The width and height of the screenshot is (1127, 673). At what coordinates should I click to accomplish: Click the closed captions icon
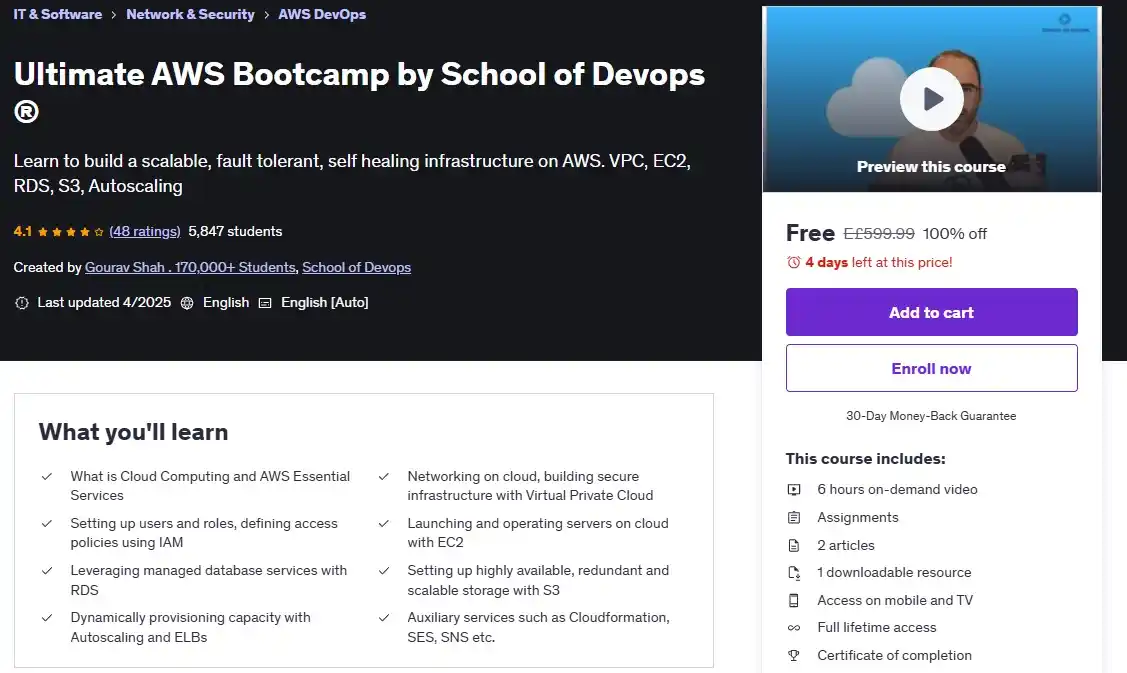coord(265,303)
